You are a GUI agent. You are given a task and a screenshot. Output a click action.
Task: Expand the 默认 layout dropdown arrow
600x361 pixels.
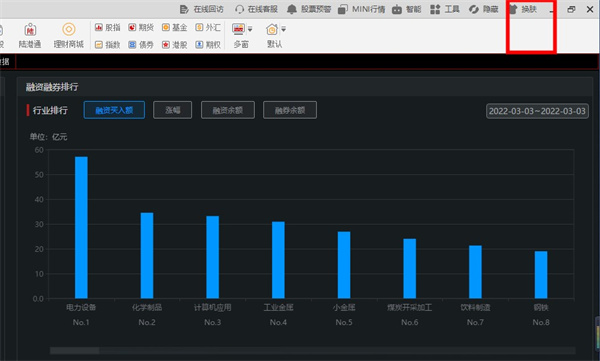pos(284,29)
